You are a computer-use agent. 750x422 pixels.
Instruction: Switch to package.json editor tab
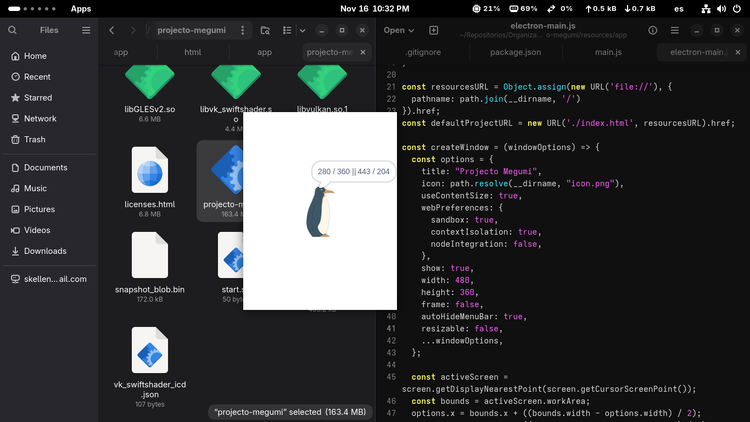click(x=516, y=52)
